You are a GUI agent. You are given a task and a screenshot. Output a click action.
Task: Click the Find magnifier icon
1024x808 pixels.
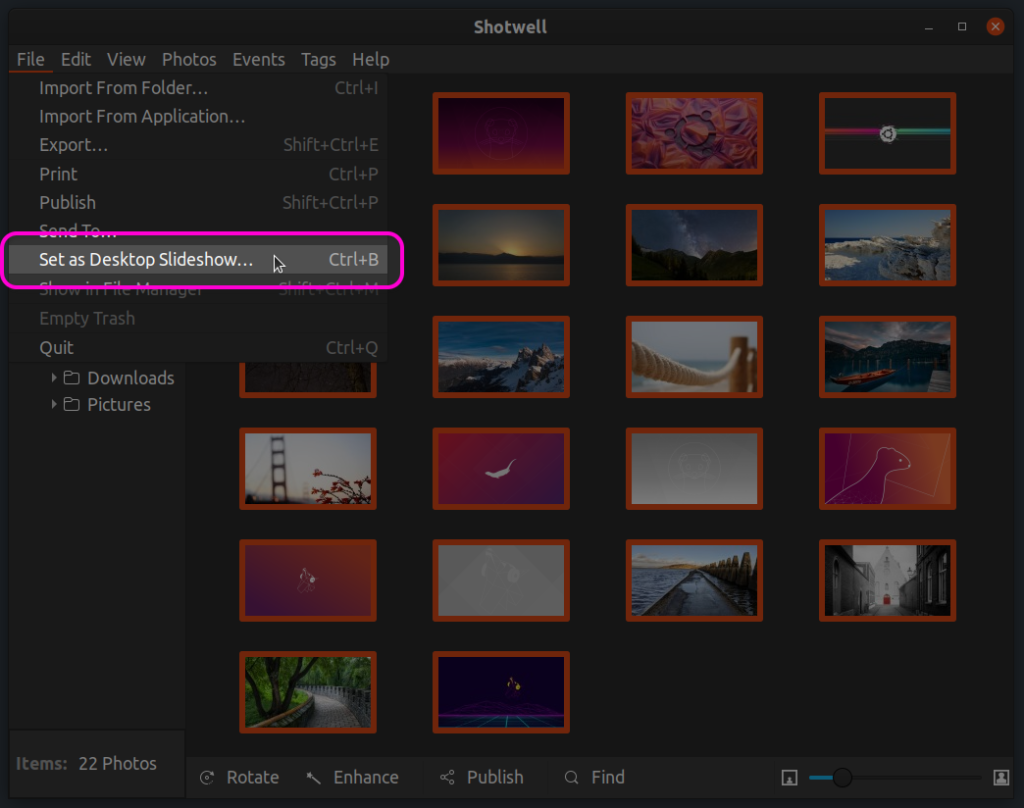(x=571, y=777)
